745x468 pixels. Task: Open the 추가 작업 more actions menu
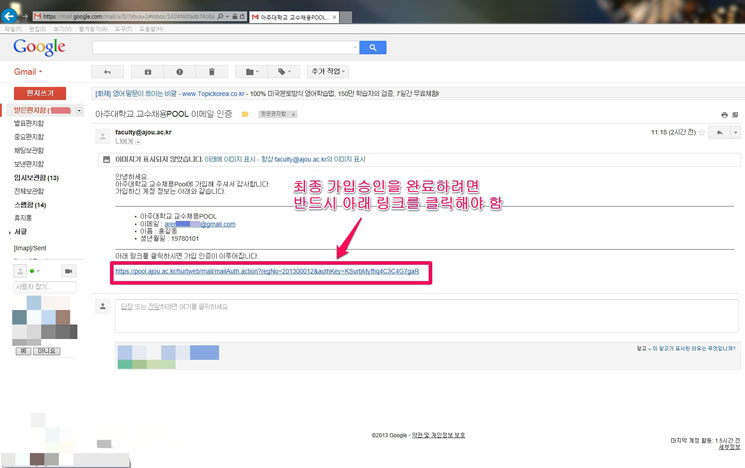click(x=328, y=71)
